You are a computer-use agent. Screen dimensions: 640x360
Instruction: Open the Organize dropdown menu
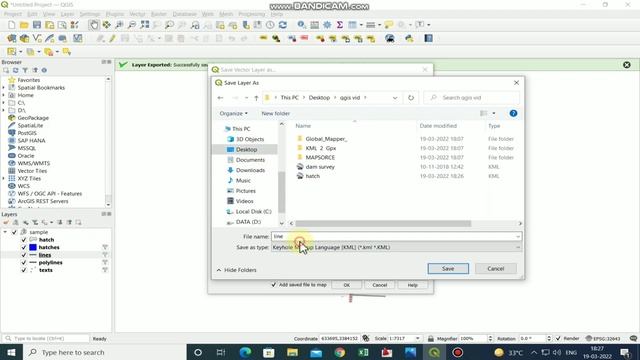233,113
